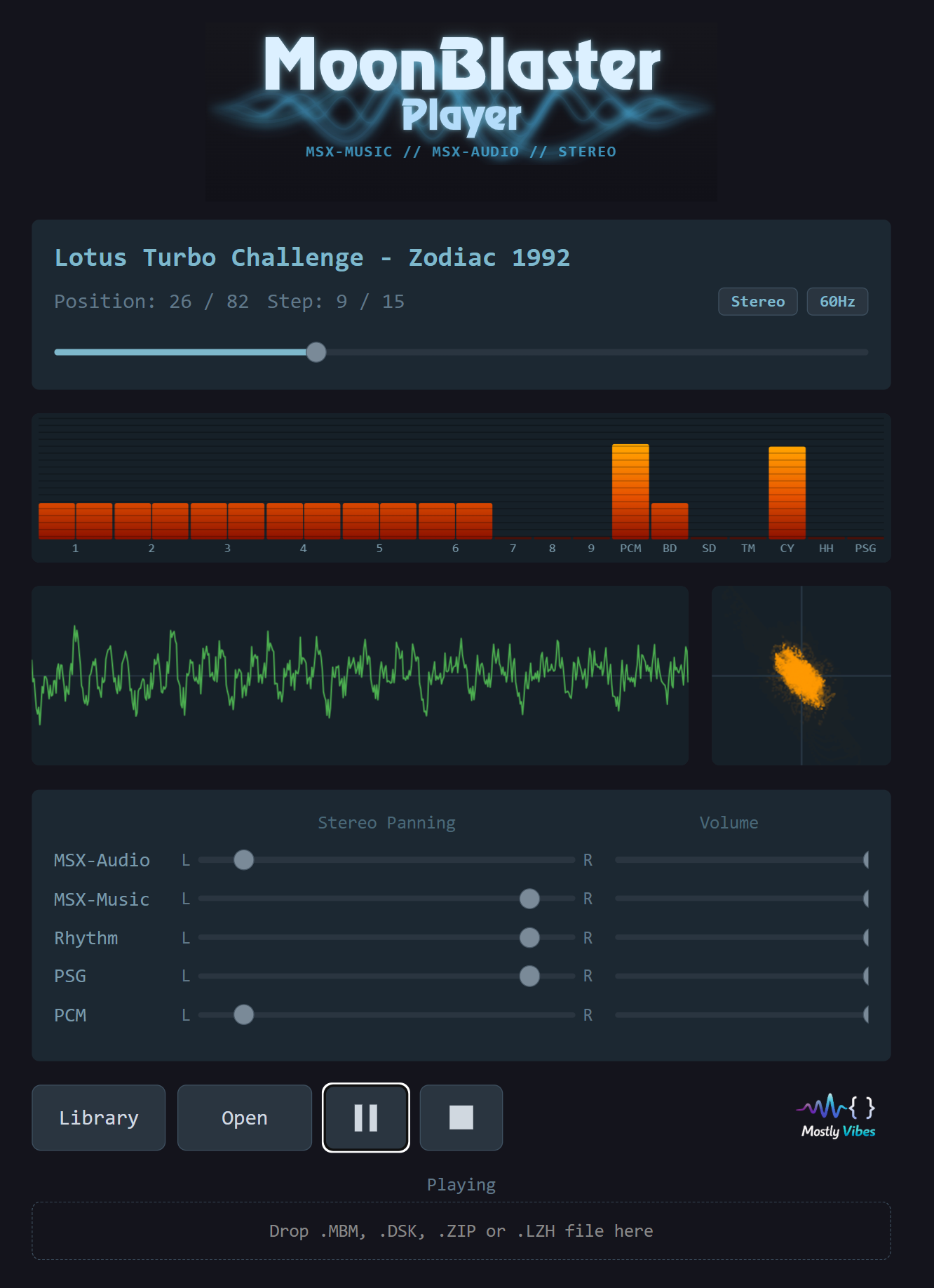Click the MSX-Audio volume slider handle
This screenshot has height=1288, width=934.
866,860
